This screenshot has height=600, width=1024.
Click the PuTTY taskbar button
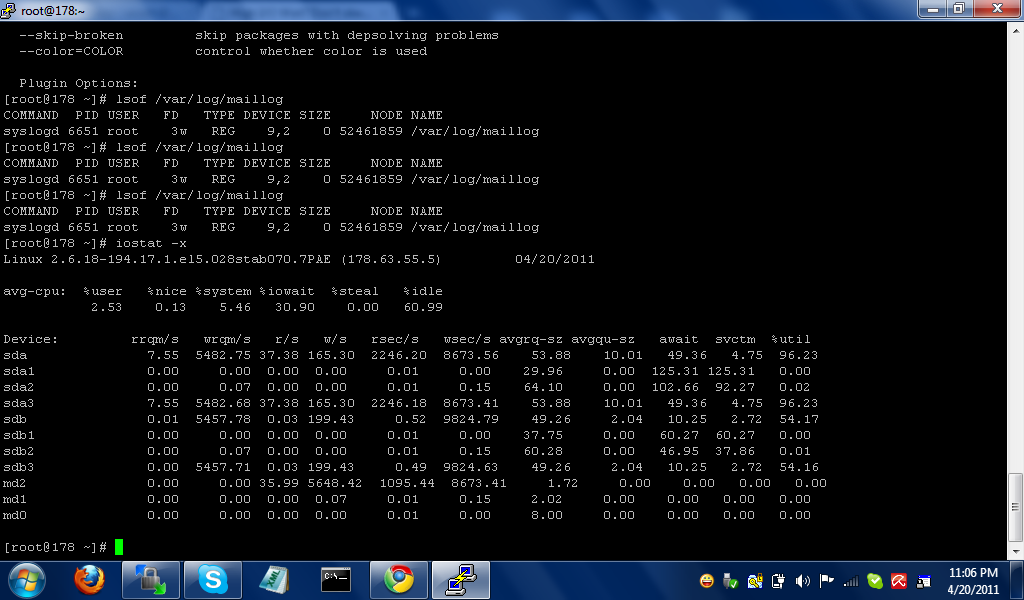tap(460, 579)
